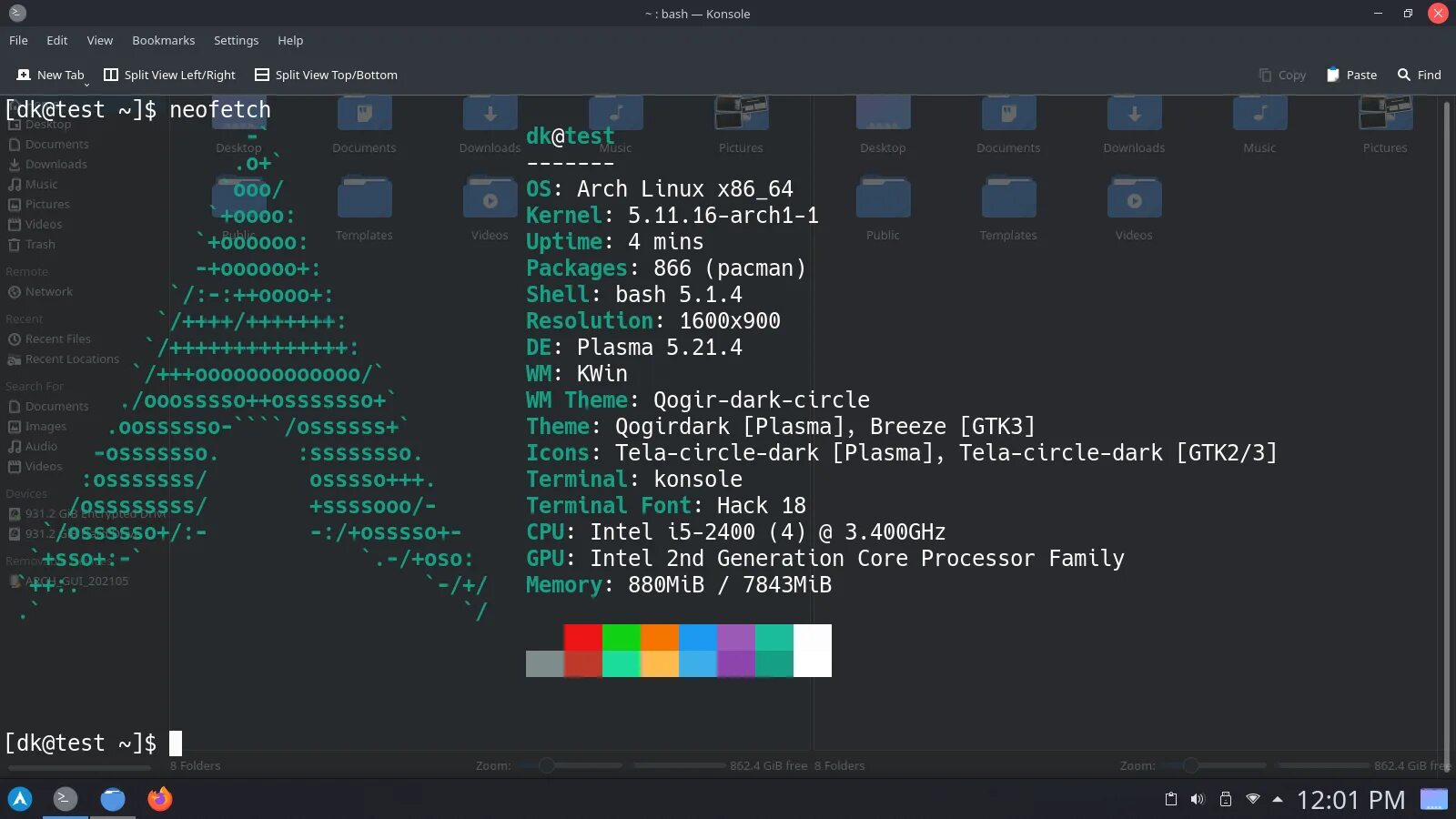Click Music folder in Dolphin's right pane
This screenshot has height=819, width=1456.
[1259, 126]
